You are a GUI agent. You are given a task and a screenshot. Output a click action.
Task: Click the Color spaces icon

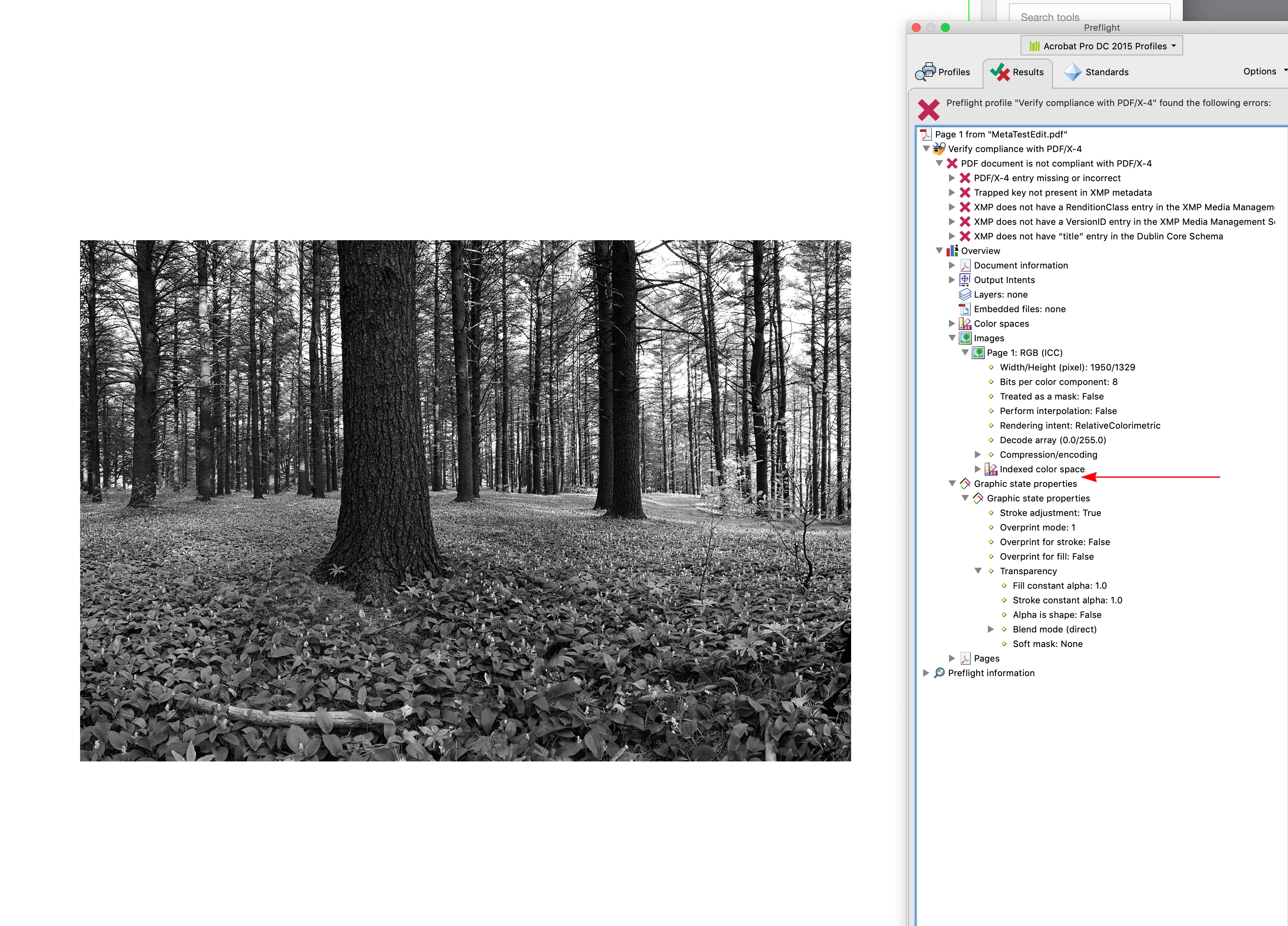tap(965, 323)
